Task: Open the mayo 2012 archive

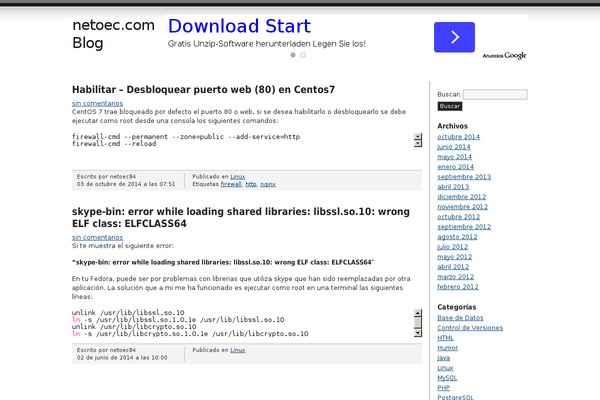Action: pos(455,256)
